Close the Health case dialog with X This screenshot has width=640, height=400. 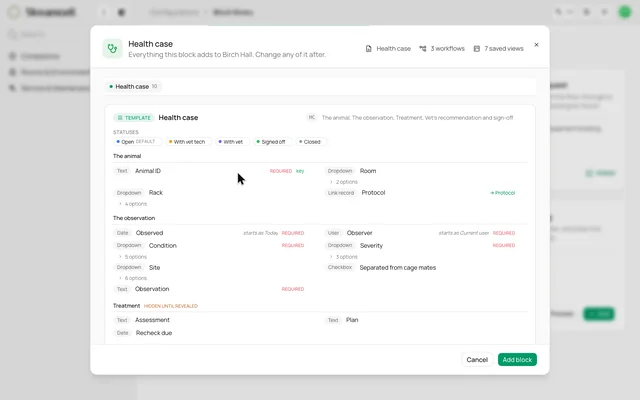tap(536, 44)
